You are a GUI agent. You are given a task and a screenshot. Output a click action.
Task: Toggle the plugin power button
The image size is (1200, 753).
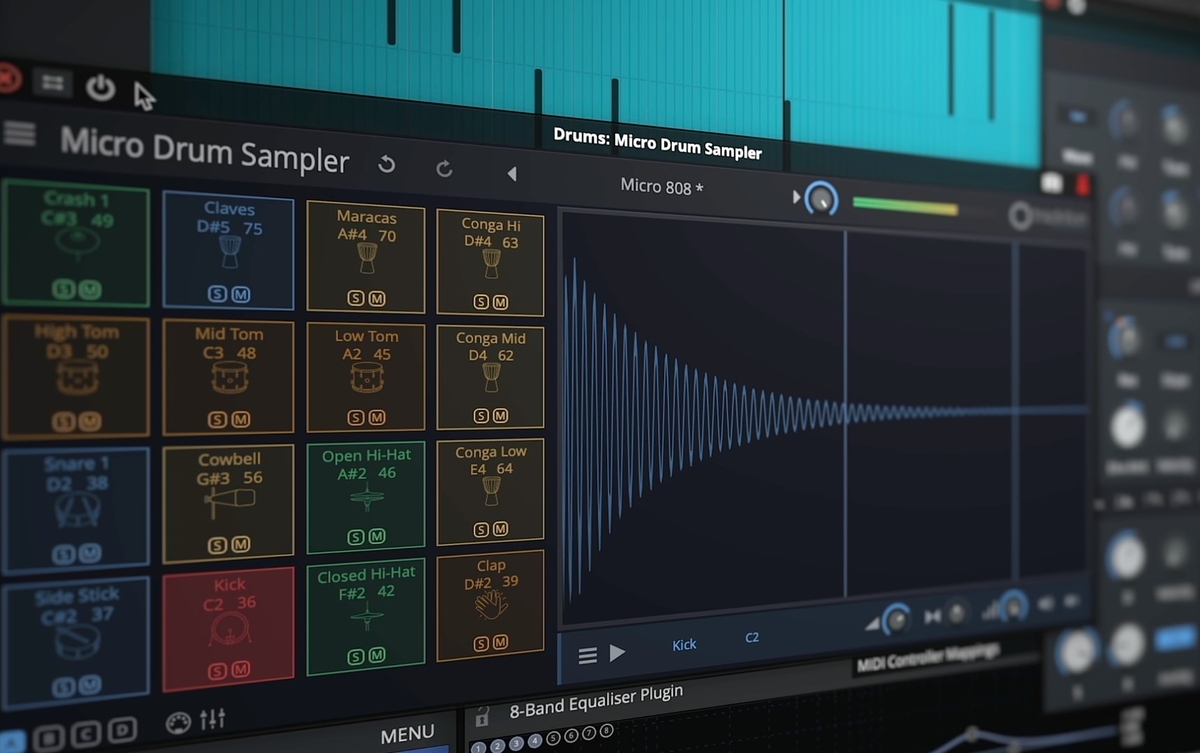tap(99, 88)
